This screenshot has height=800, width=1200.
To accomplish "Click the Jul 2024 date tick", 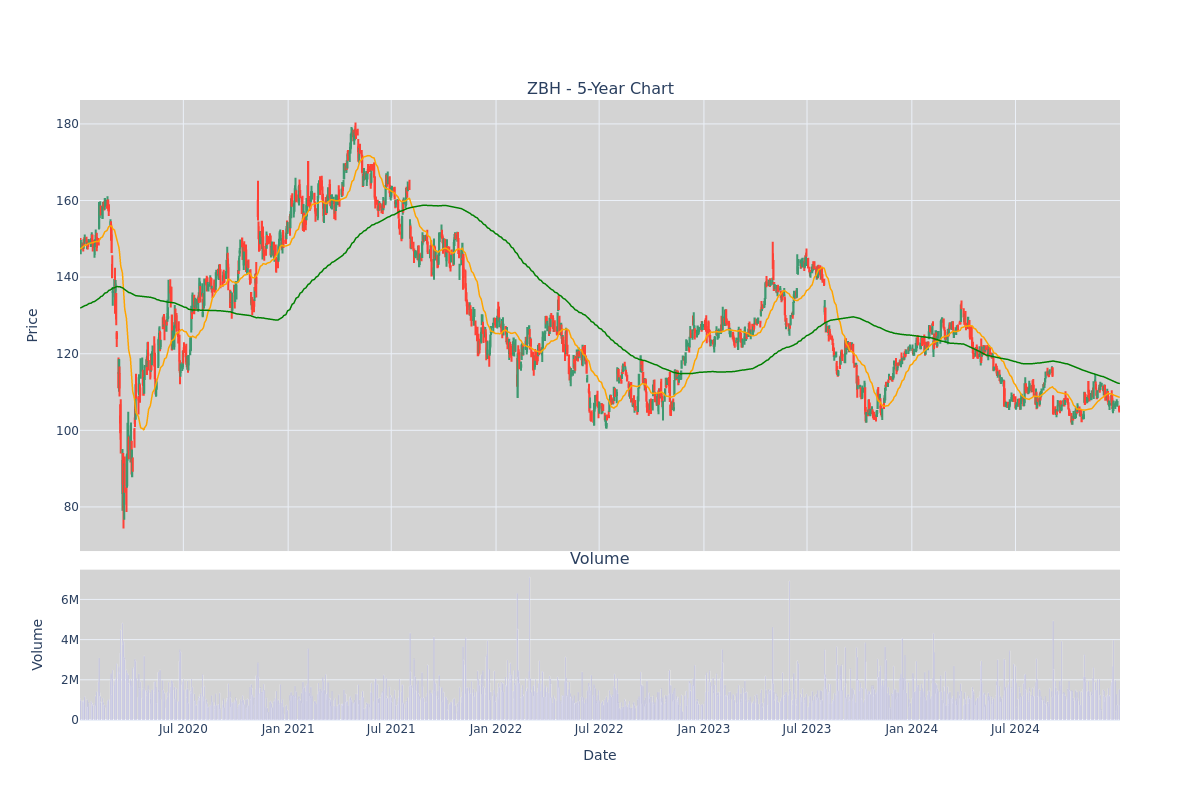I will pyautogui.click(x=1015, y=729).
